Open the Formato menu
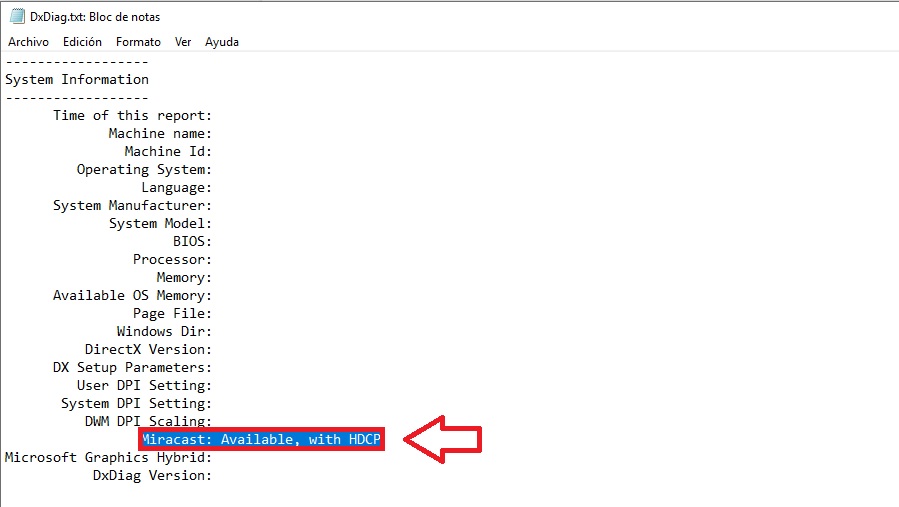 [138, 42]
